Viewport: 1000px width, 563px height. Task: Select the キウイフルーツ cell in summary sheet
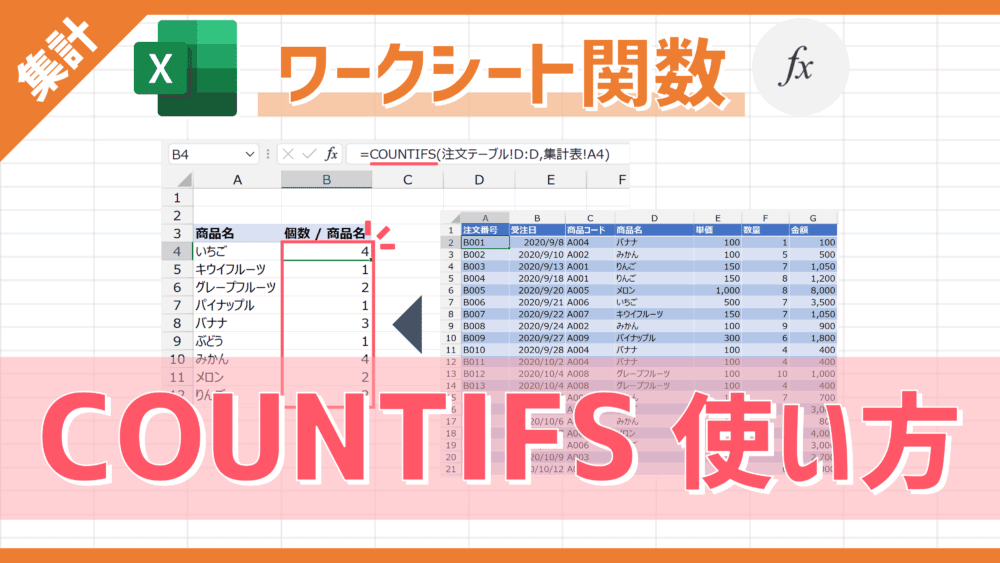(x=237, y=270)
